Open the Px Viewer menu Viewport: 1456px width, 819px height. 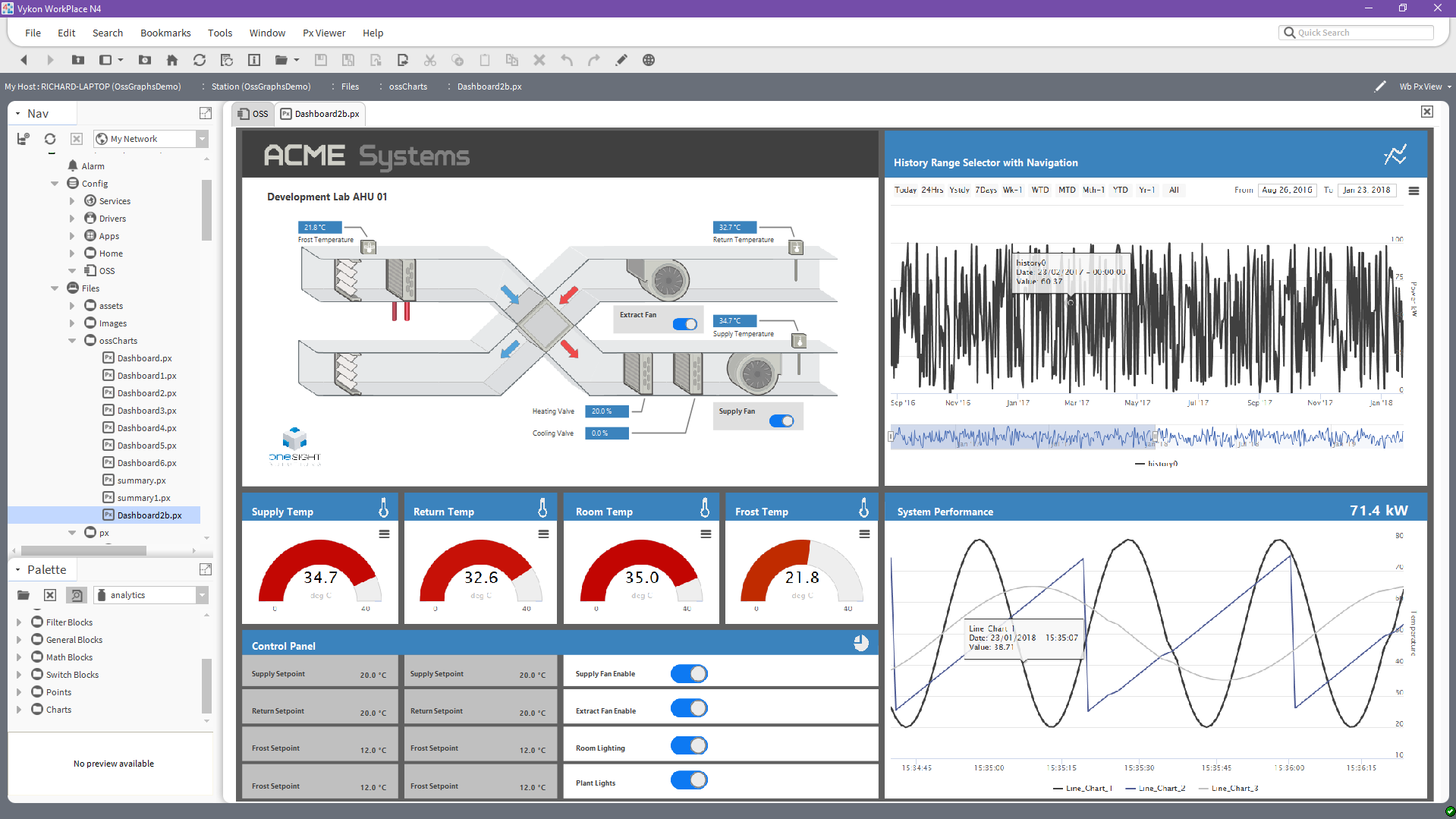pos(324,33)
